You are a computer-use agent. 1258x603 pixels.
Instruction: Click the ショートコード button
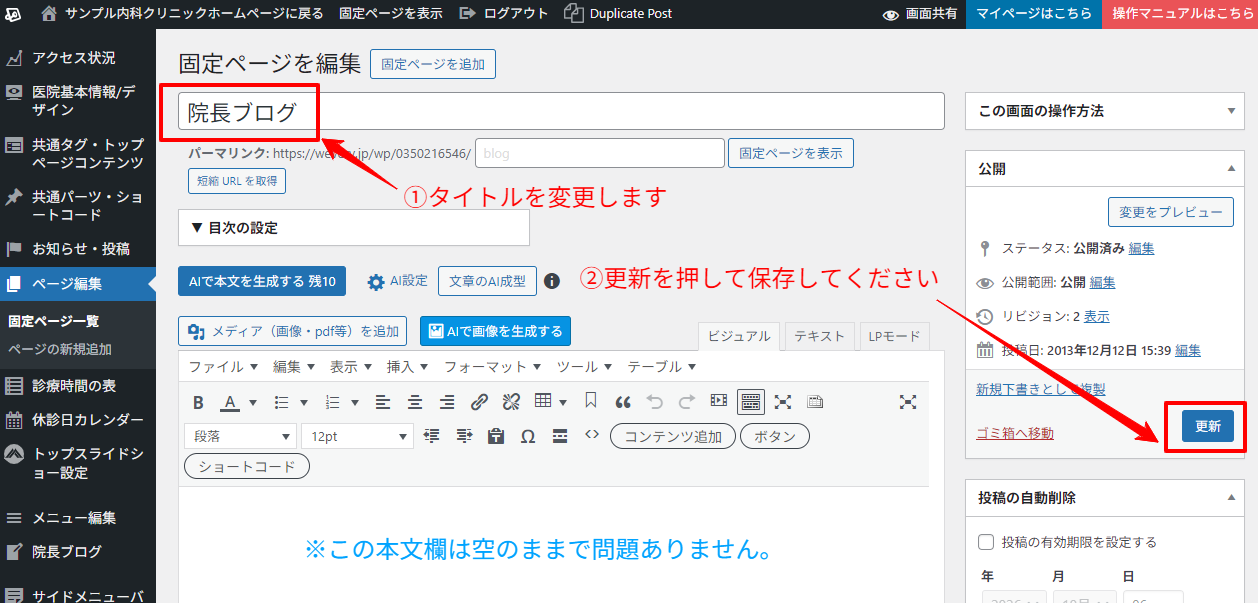247,466
